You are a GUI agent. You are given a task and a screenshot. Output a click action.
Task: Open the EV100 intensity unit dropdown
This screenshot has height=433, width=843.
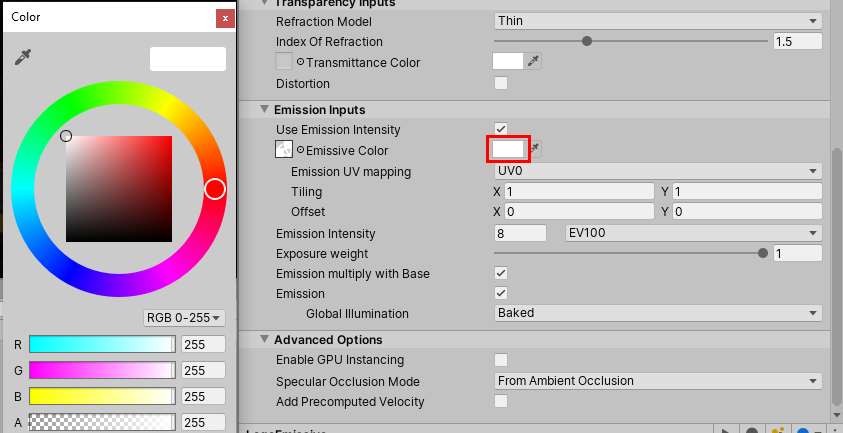[x=693, y=233]
